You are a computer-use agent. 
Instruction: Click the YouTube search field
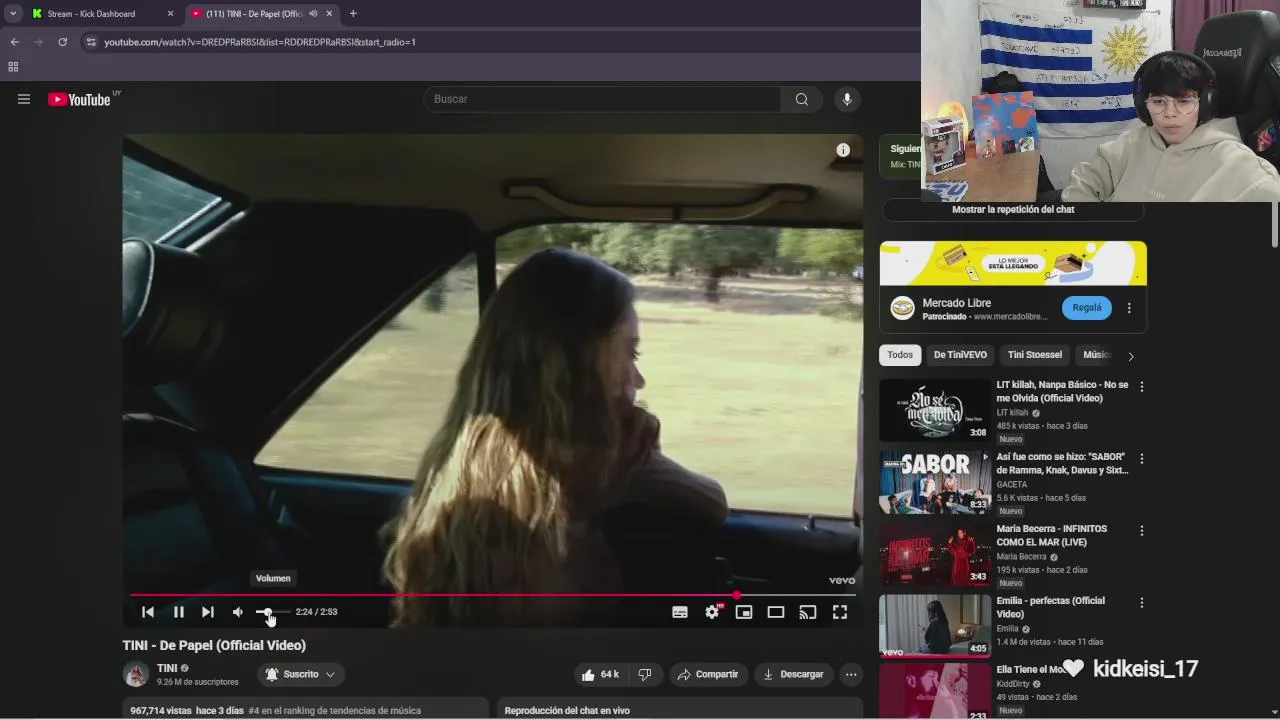point(602,99)
